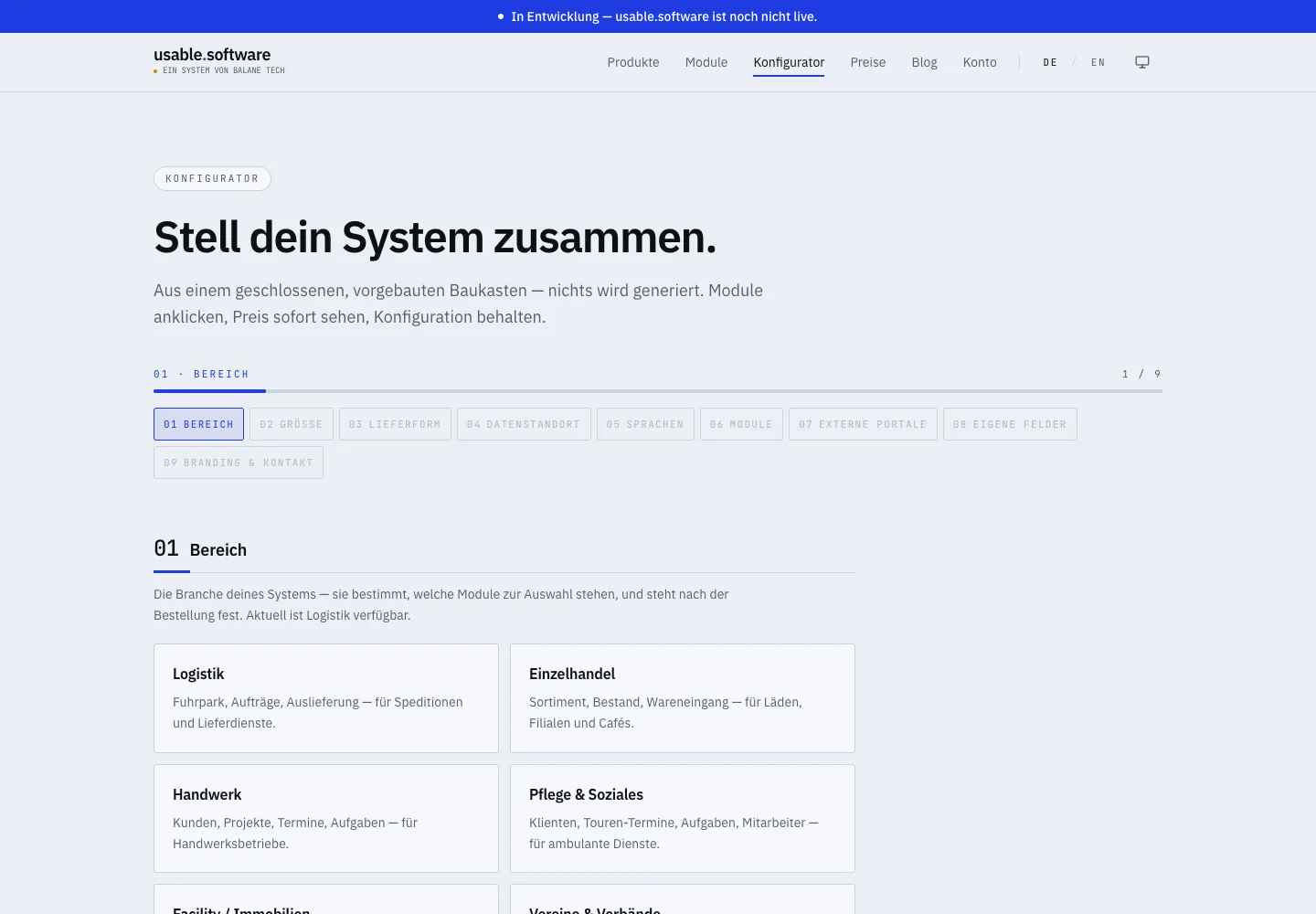This screenshot has width=1316, height=914.
Task: Click the 'In Entwicklung' announcement banner text
Action: pyautogui.click(x=664, y=16)
